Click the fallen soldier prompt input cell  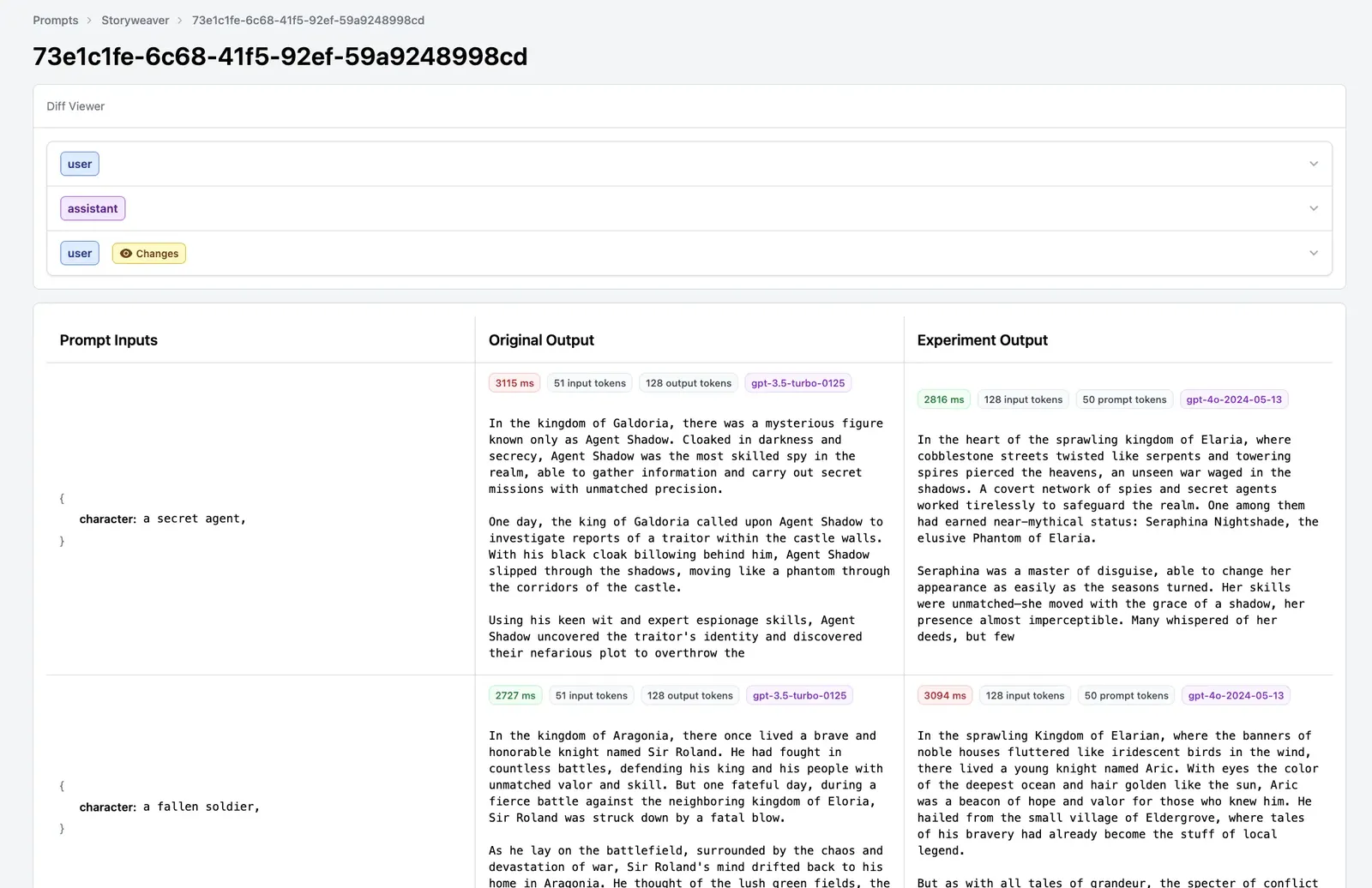(x=260, y=807)
